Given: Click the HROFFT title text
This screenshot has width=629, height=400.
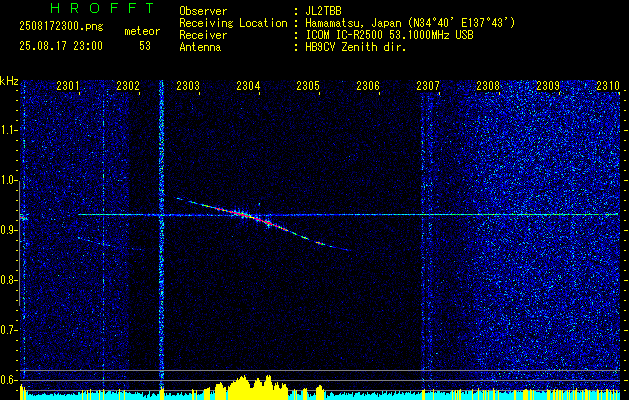Looking at the screenshot, I should click(102, 8).
